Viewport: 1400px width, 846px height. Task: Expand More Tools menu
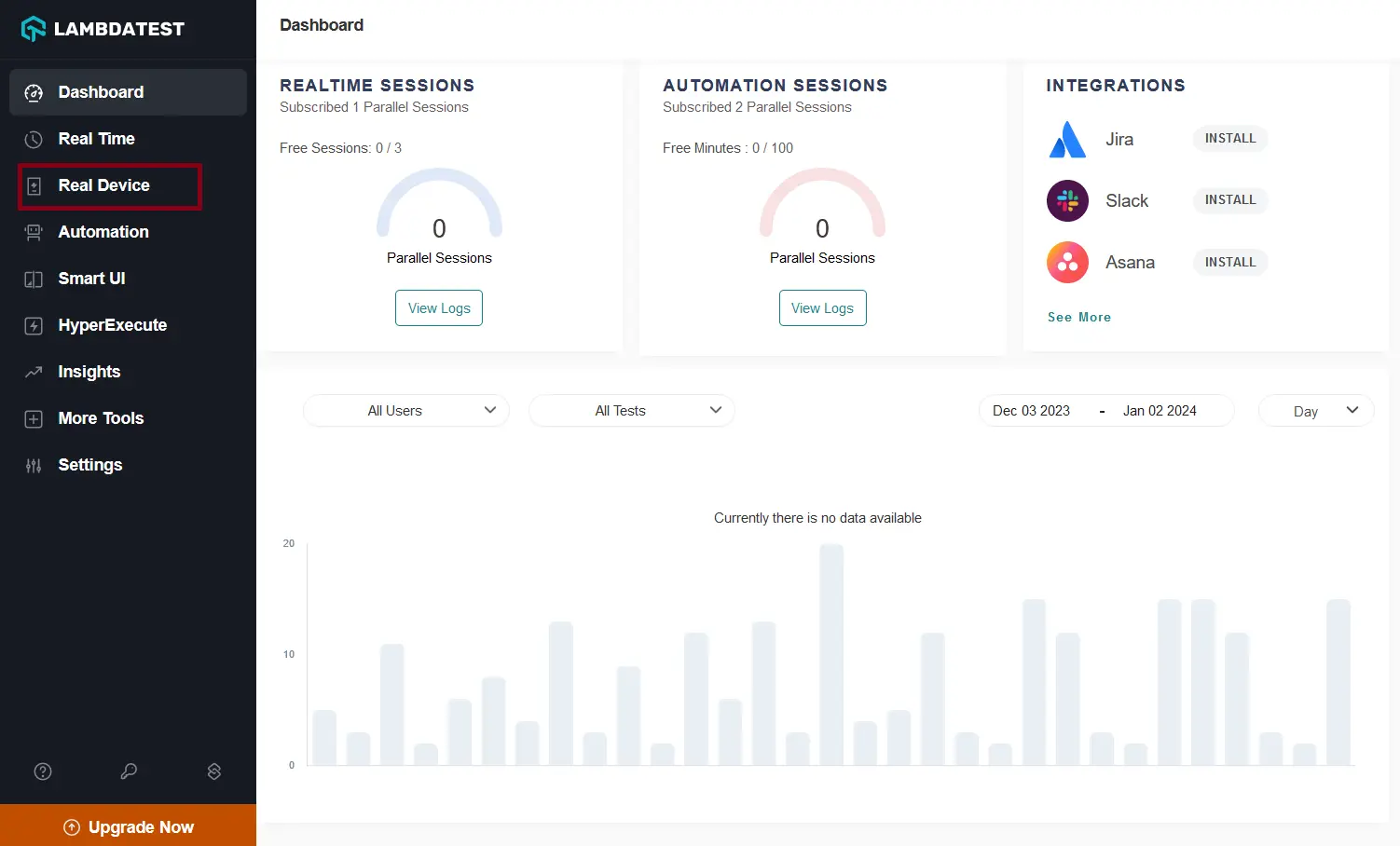pos(128,418)
